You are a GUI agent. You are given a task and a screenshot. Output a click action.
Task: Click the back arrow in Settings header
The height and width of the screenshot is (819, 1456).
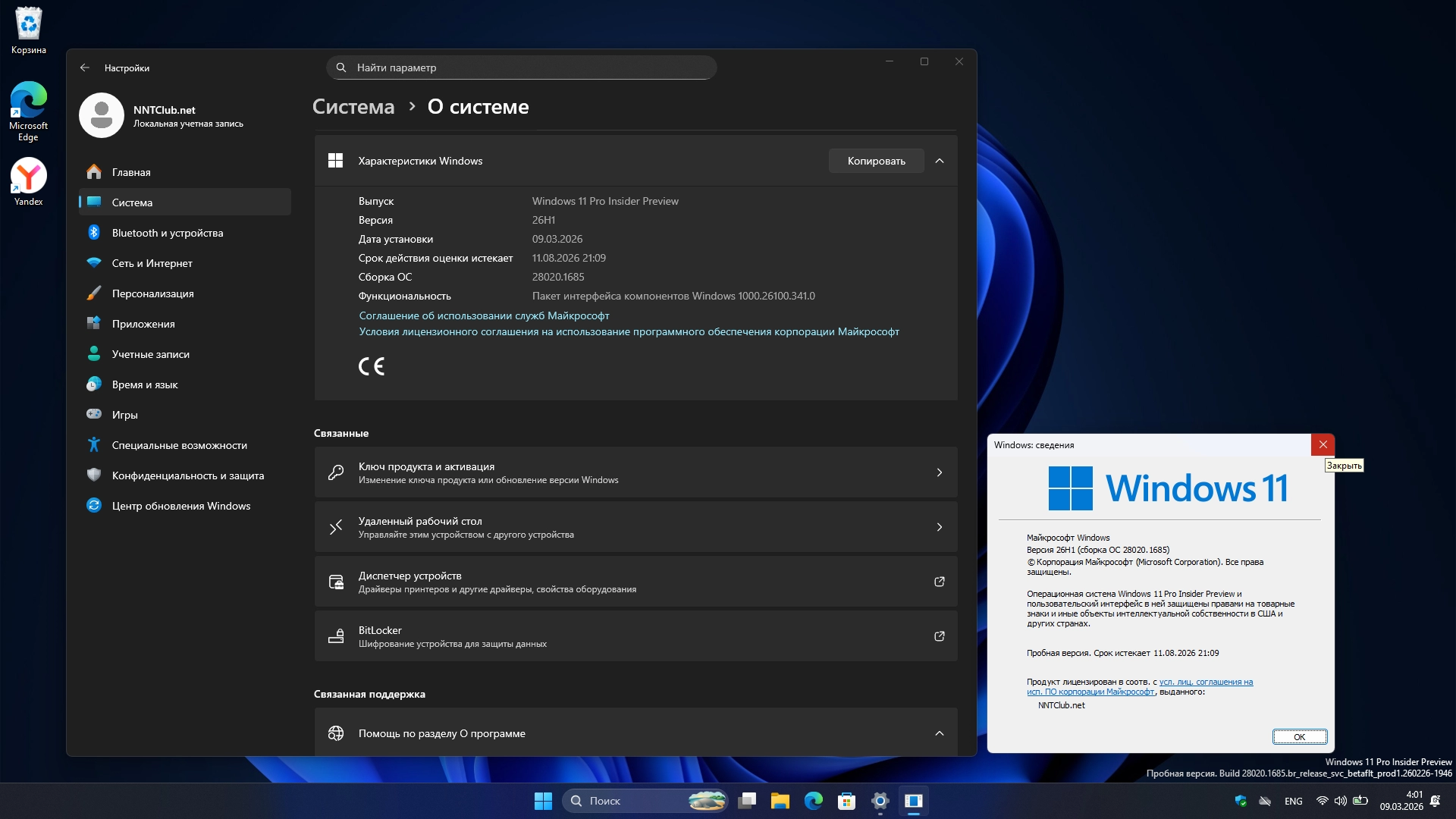click(x=85, y=67)
